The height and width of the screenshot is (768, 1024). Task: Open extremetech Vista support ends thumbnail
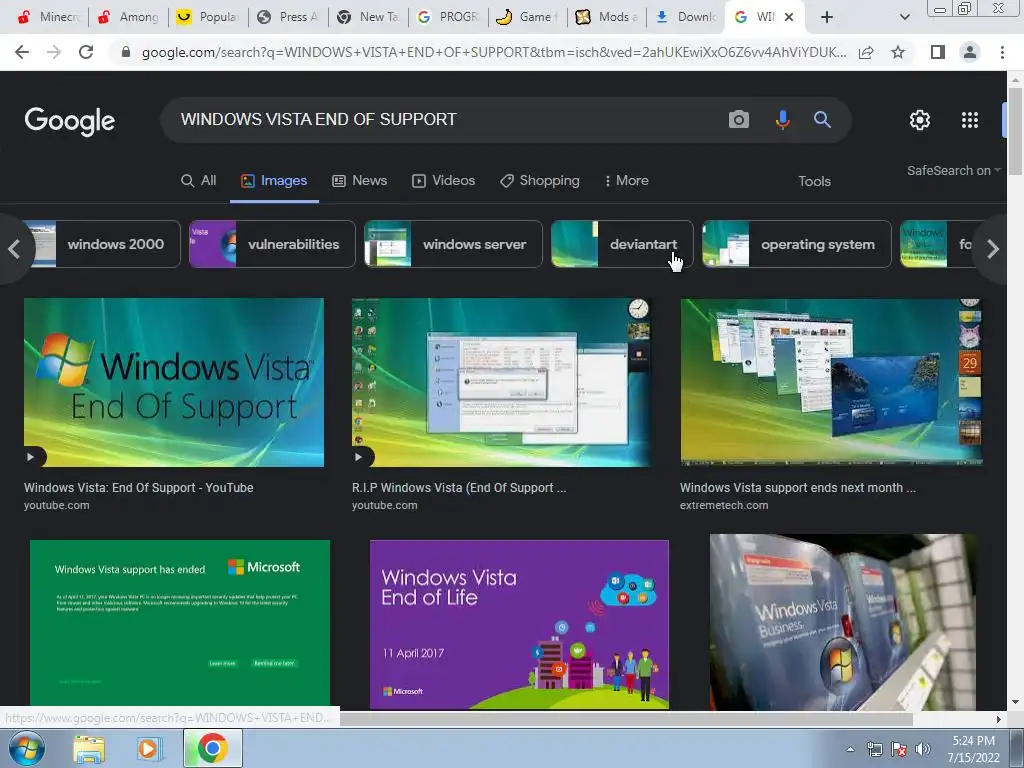831,382
